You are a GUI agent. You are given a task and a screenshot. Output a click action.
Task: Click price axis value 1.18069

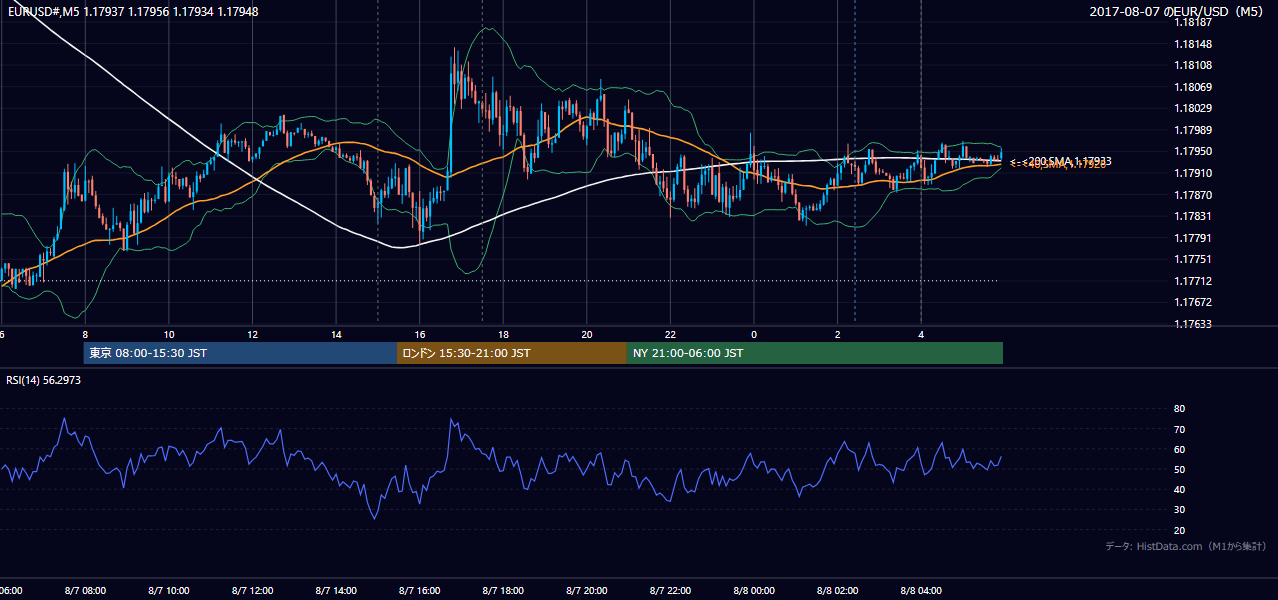click(x=1192, y=87)
